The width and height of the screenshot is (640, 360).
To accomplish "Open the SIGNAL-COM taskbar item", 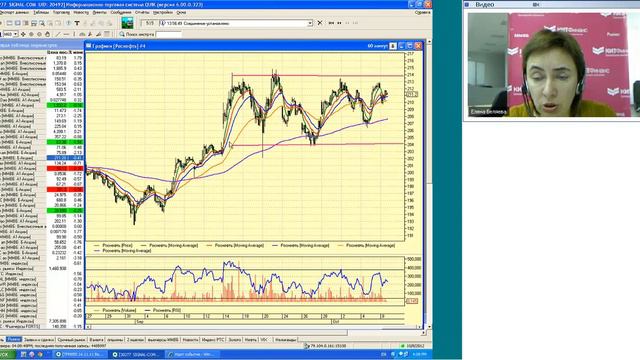I will [136, 355].
